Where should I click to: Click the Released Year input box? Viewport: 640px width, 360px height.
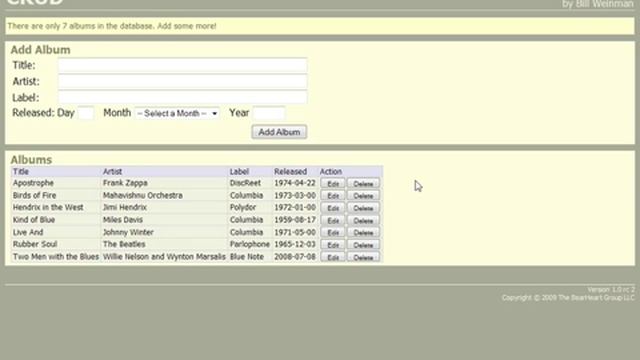(269, 113)
